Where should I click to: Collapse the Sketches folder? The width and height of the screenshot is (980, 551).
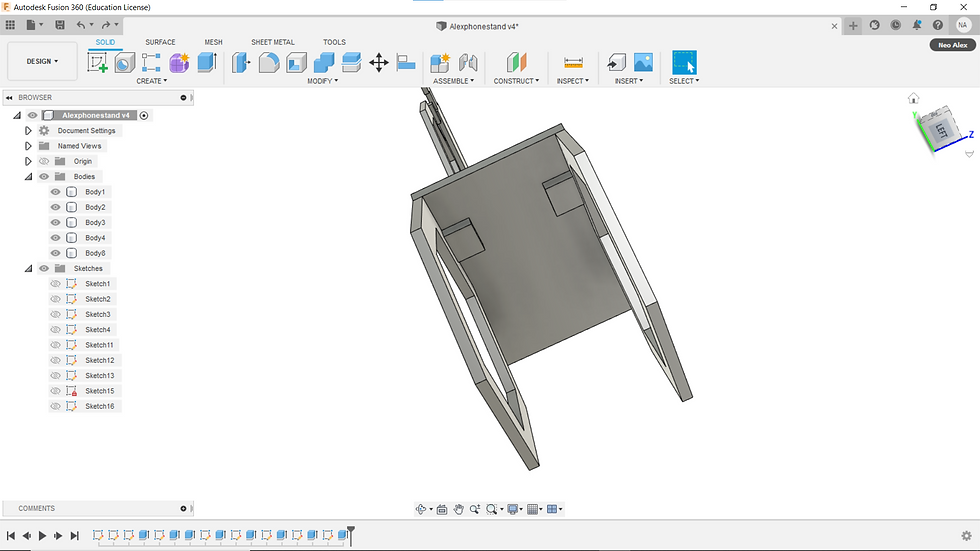(28, 269)
